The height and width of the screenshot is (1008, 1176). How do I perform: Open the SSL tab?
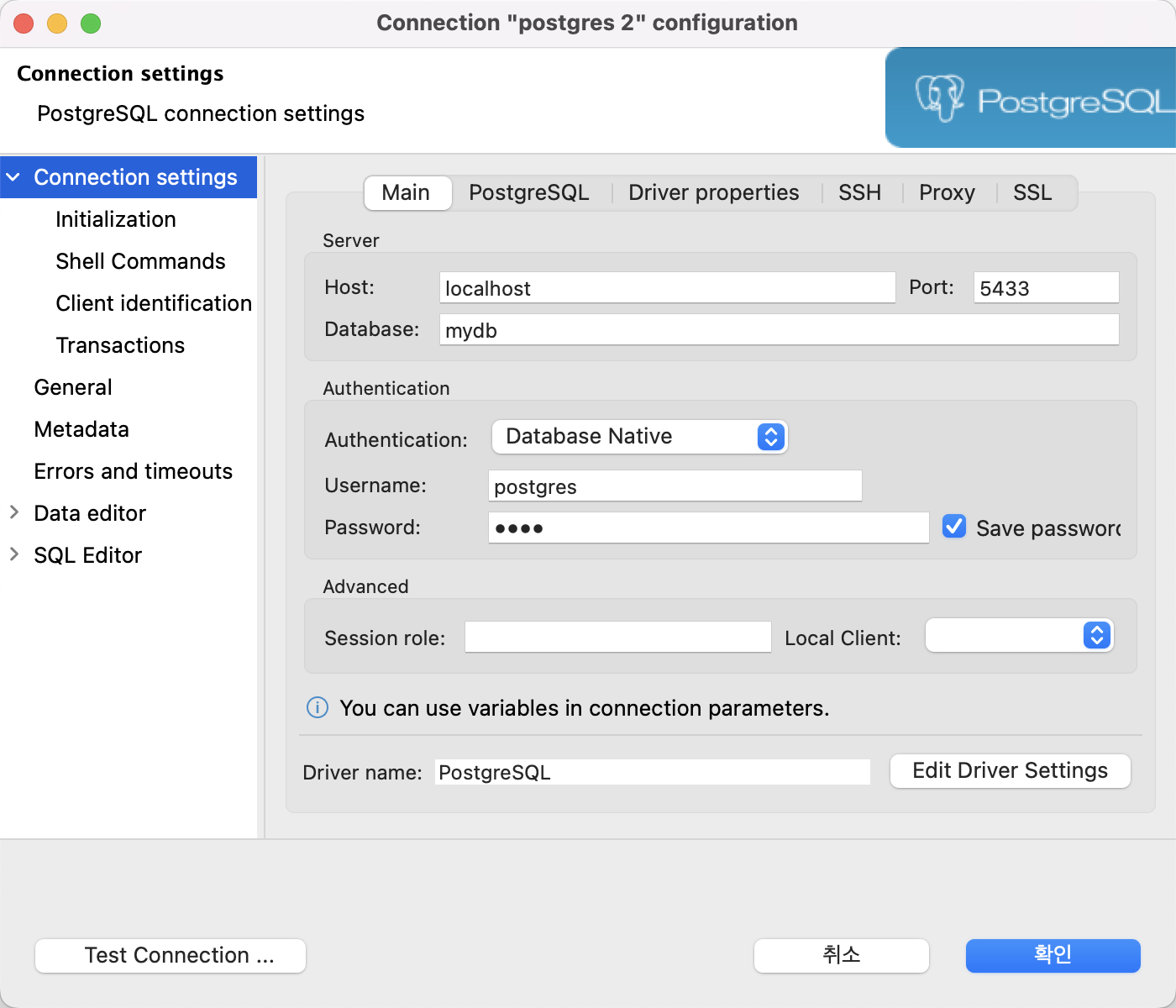pos(1033,192)
